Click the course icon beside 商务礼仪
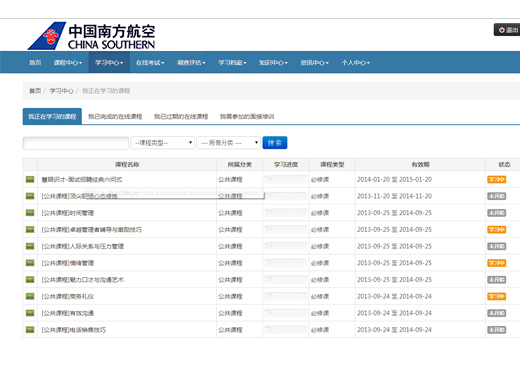The height and width of the screenshot is (374, 520). 30,296
